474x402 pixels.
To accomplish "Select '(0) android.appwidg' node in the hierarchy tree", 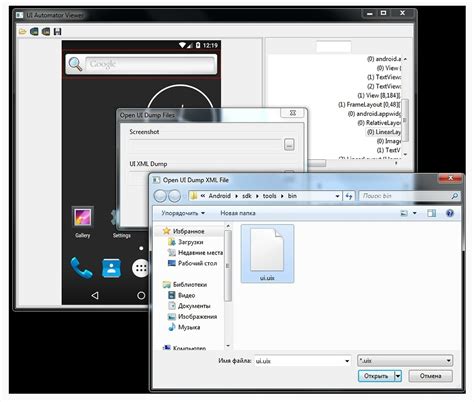I will point(374,114).
